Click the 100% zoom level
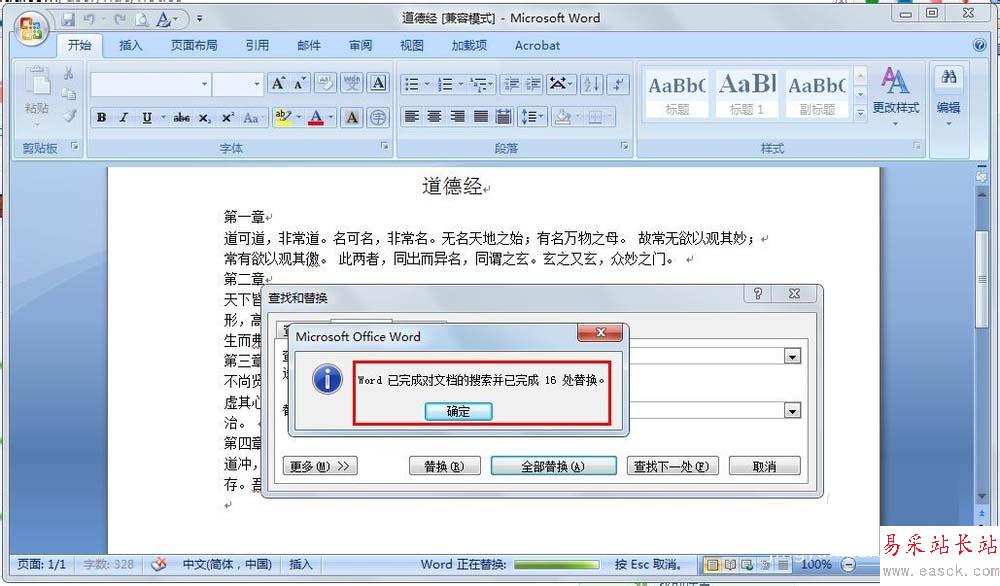Screen dimensions: 1000x586 coord(816,564)
